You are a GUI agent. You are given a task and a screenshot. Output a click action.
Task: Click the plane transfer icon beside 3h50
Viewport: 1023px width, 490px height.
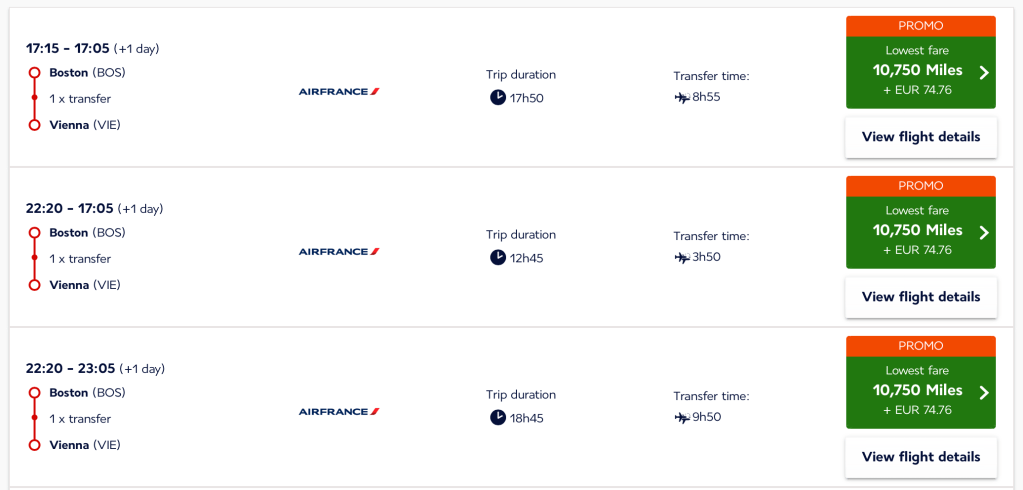click(682, 257)
